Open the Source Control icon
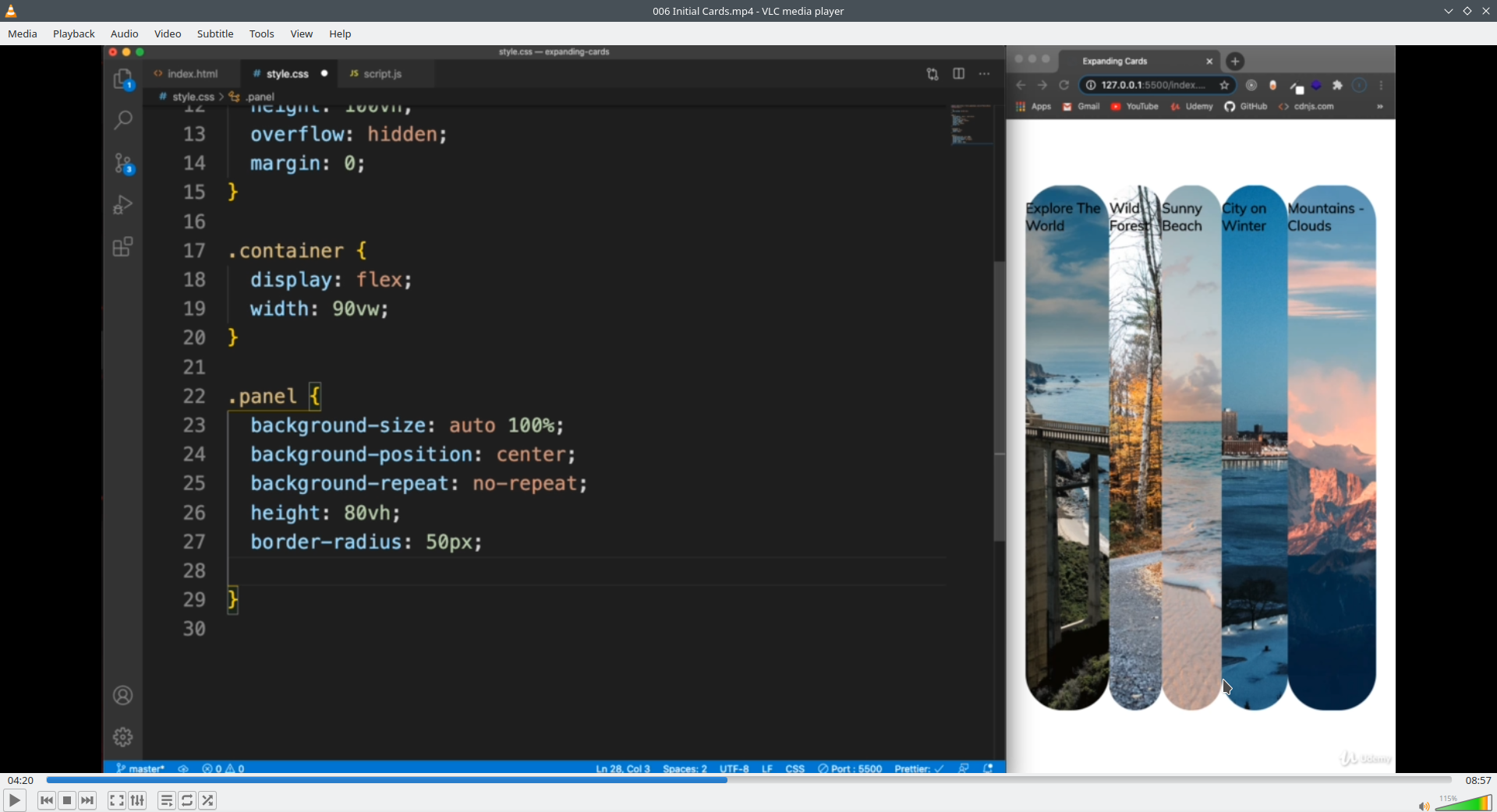 [x=123, y=163]
